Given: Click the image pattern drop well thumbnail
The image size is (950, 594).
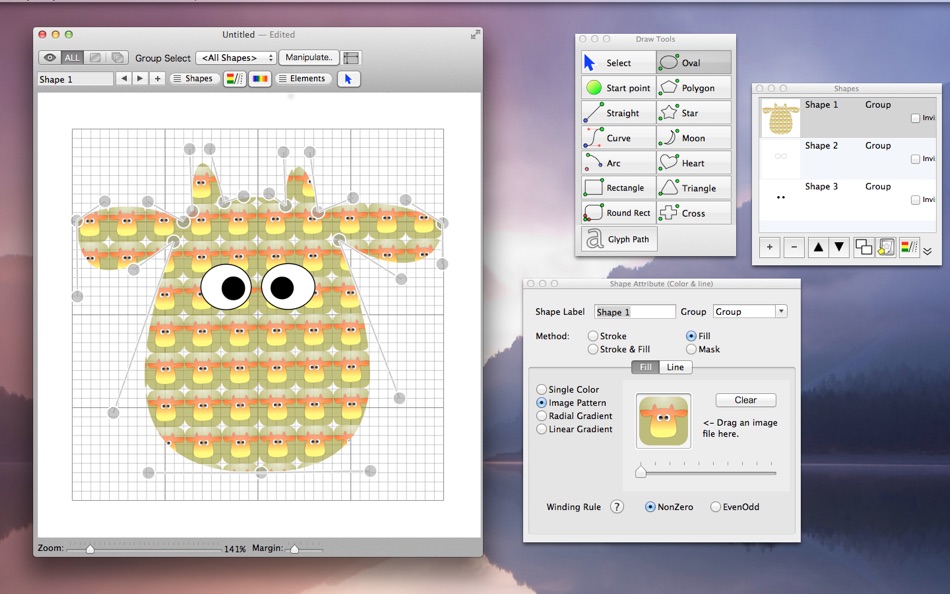Looking at the screenshot, I should 663,421.
